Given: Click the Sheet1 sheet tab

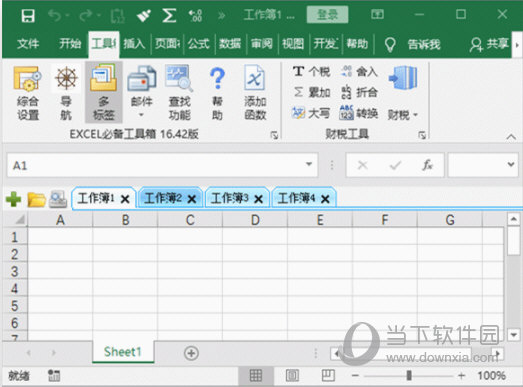Looking at the screenshot, I should pos(123,352).
